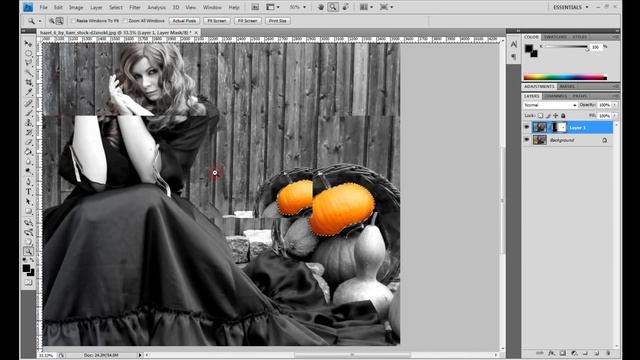640x360 pixels.
Task: Click the Fit Screen button
Action: click(217, 21)
